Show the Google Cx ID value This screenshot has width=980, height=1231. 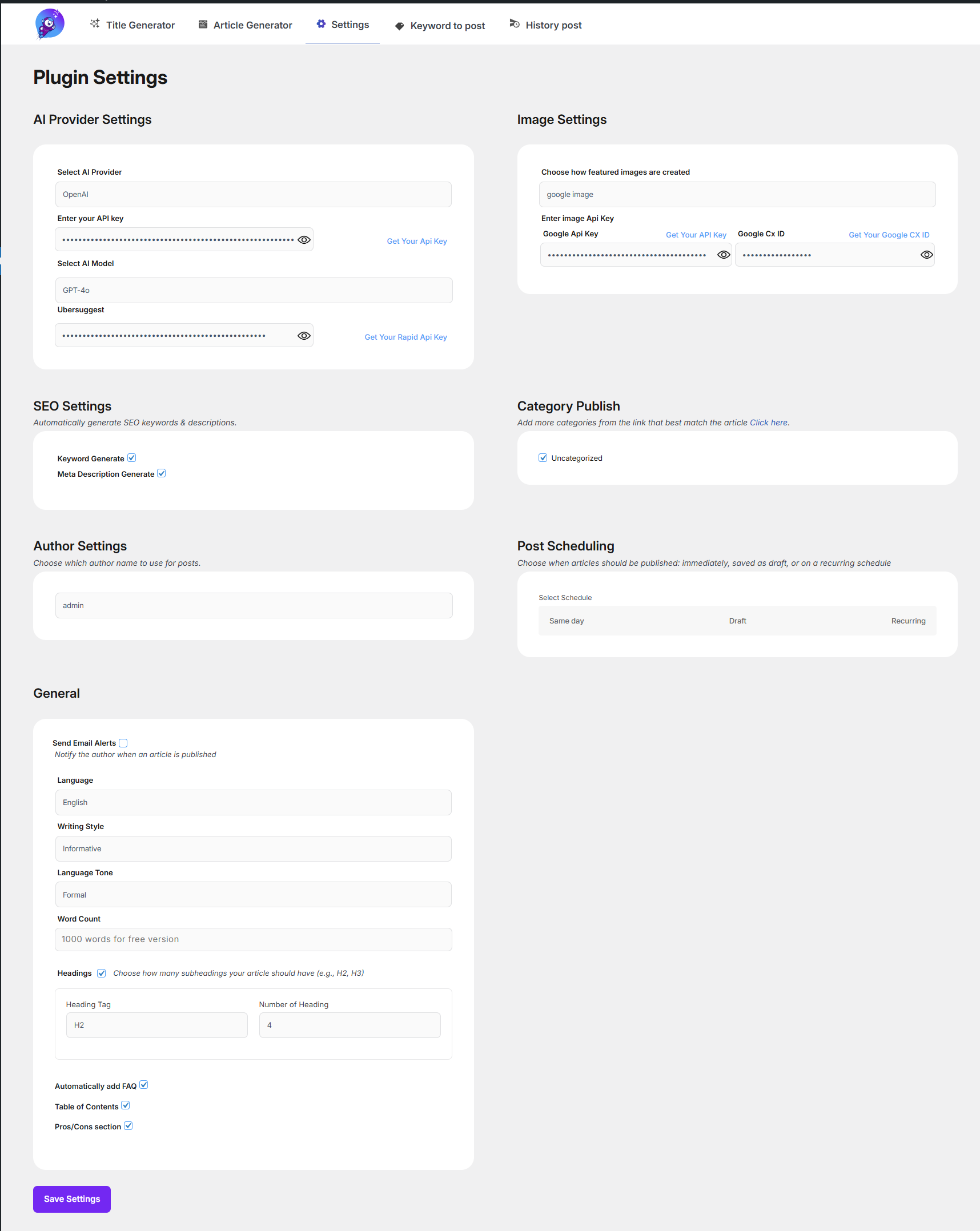click(x=926, y=255)
